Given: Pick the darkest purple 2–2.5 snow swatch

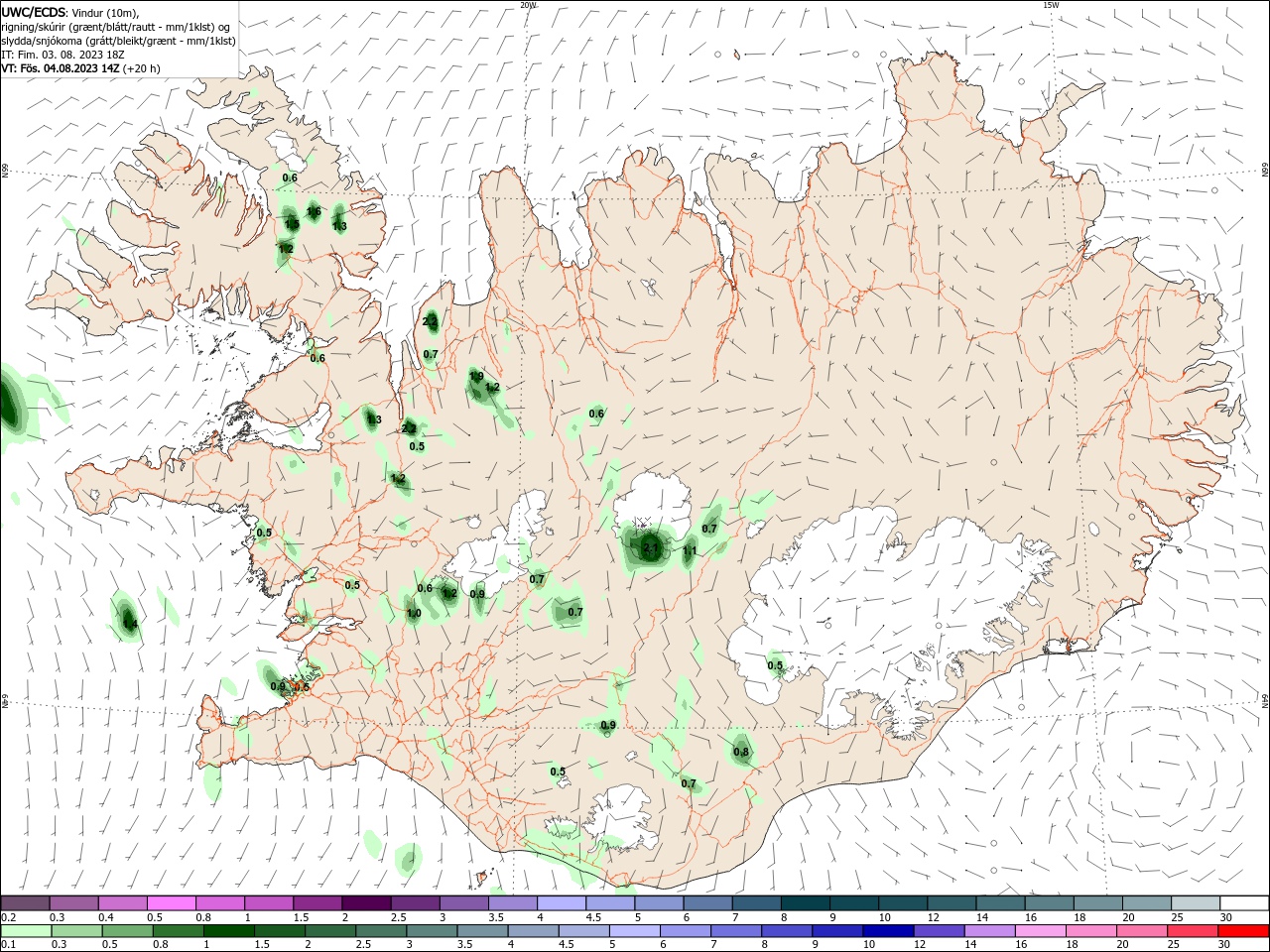Looking at the screenshot, I should [366, 903].
